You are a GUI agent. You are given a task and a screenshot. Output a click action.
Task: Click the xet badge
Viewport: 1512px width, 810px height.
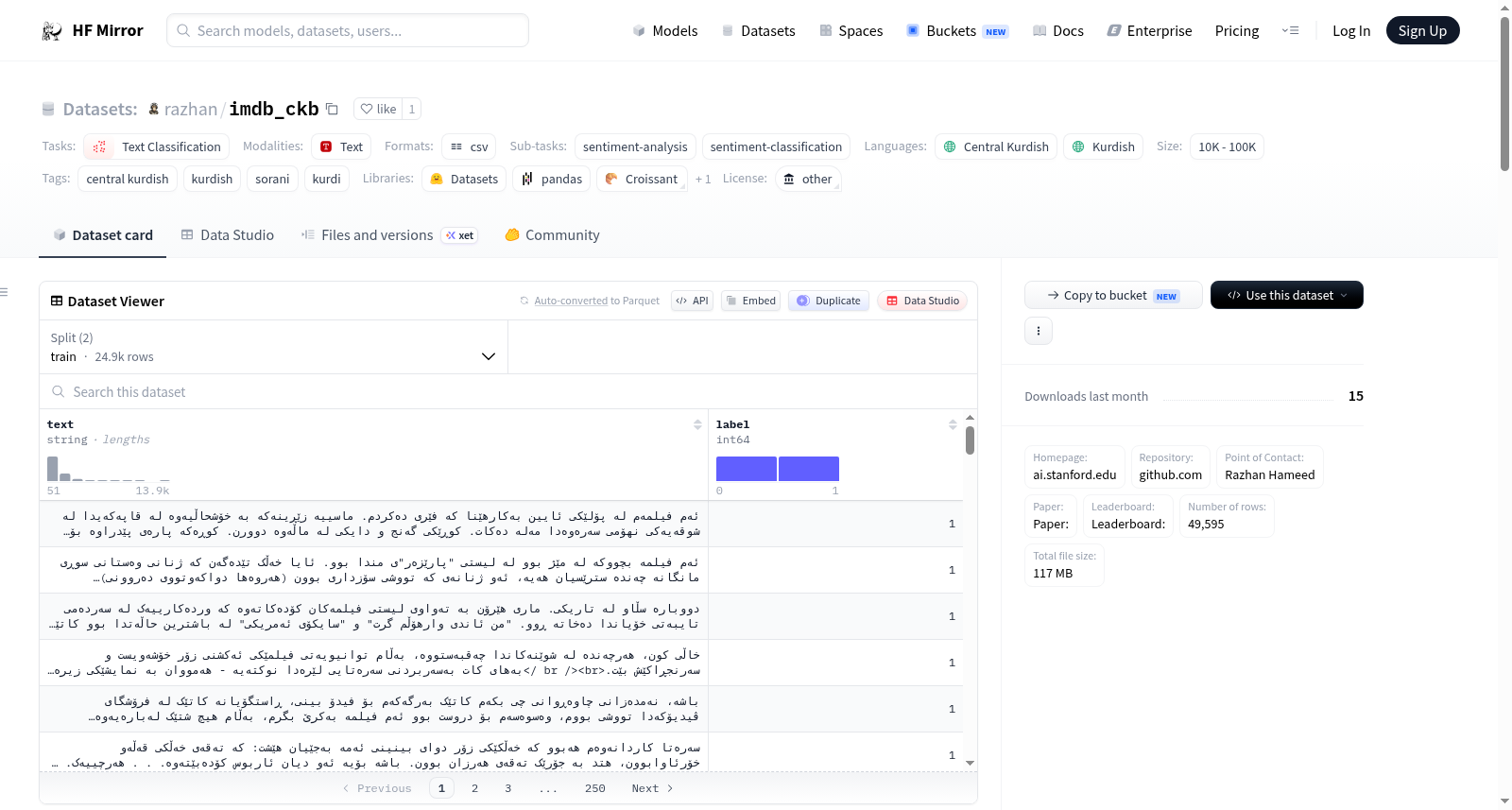pos(459,235)
